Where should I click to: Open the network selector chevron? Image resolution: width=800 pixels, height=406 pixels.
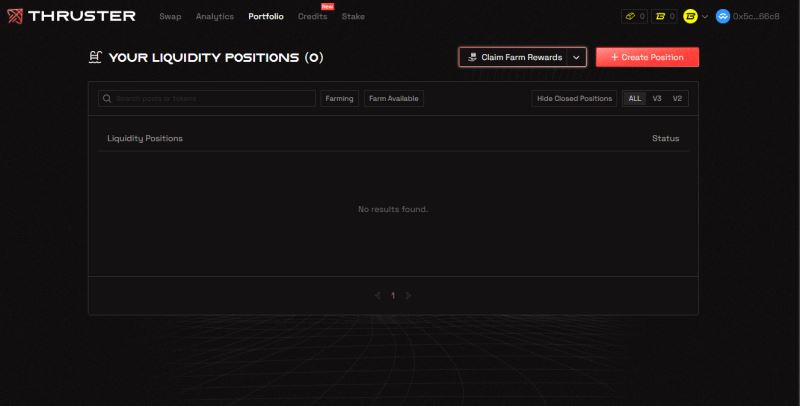click(x=705, y=17)
